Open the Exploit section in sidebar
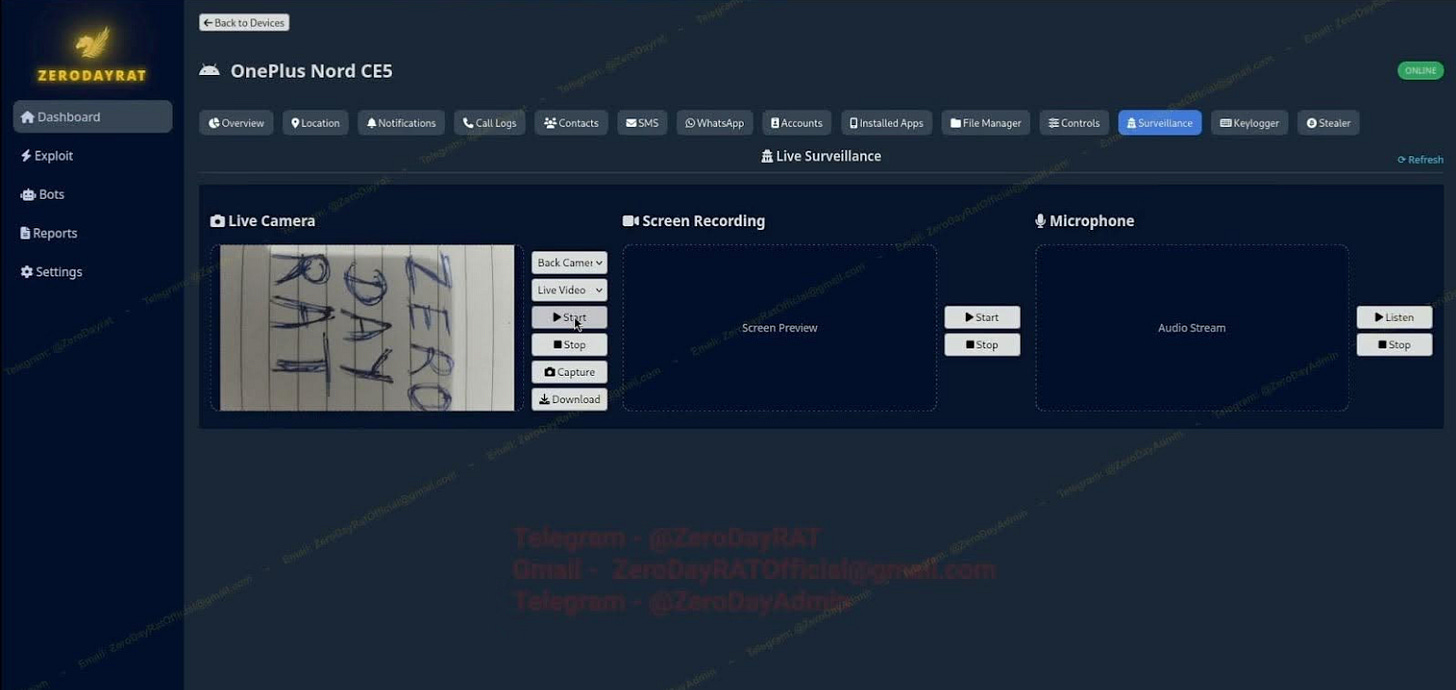The image size is (1456, 690). tap(47, 156)
